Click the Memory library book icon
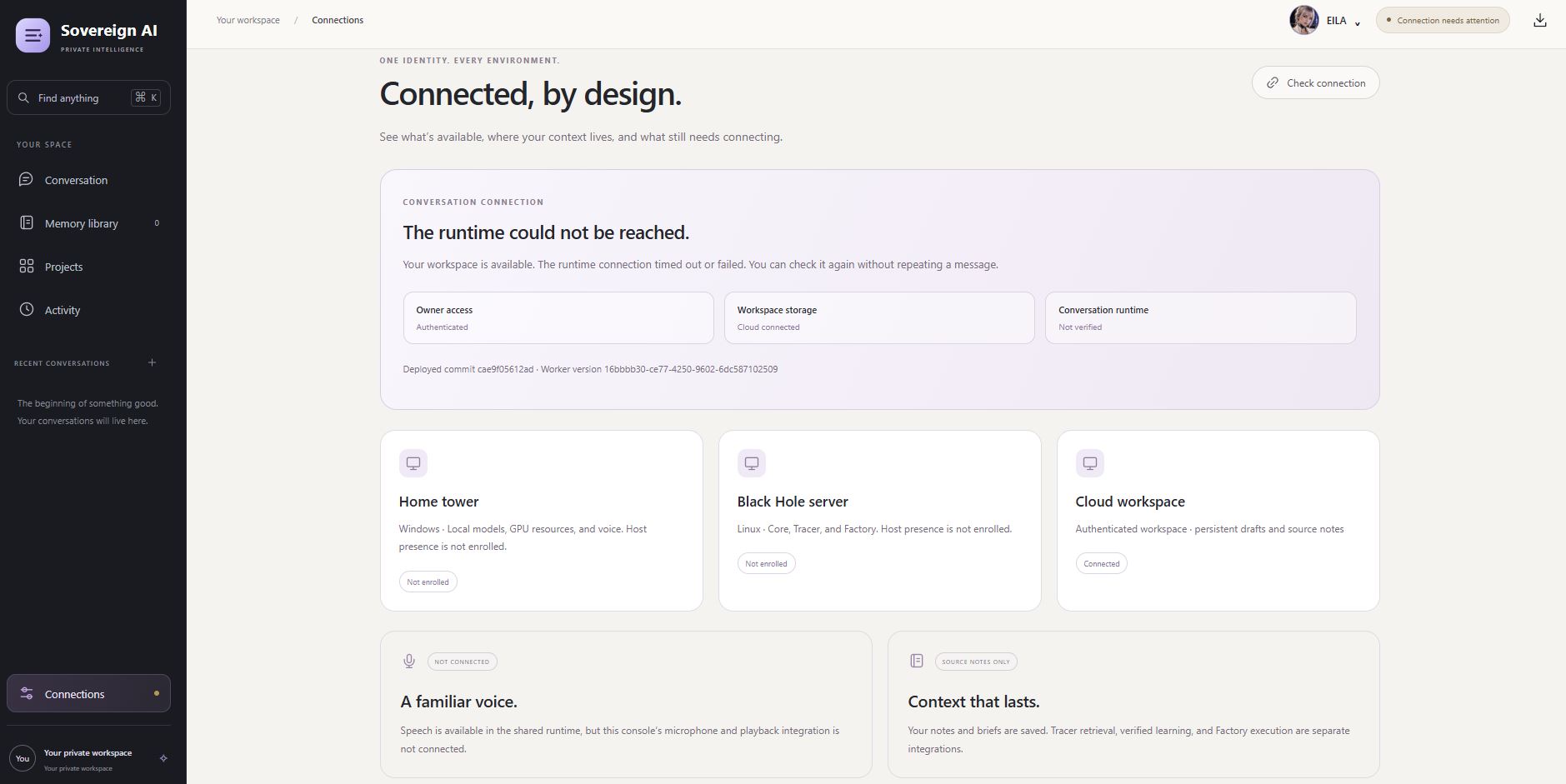Image resolution: width=1566 pixels, height=784 pixels. (x=27, y=222)
